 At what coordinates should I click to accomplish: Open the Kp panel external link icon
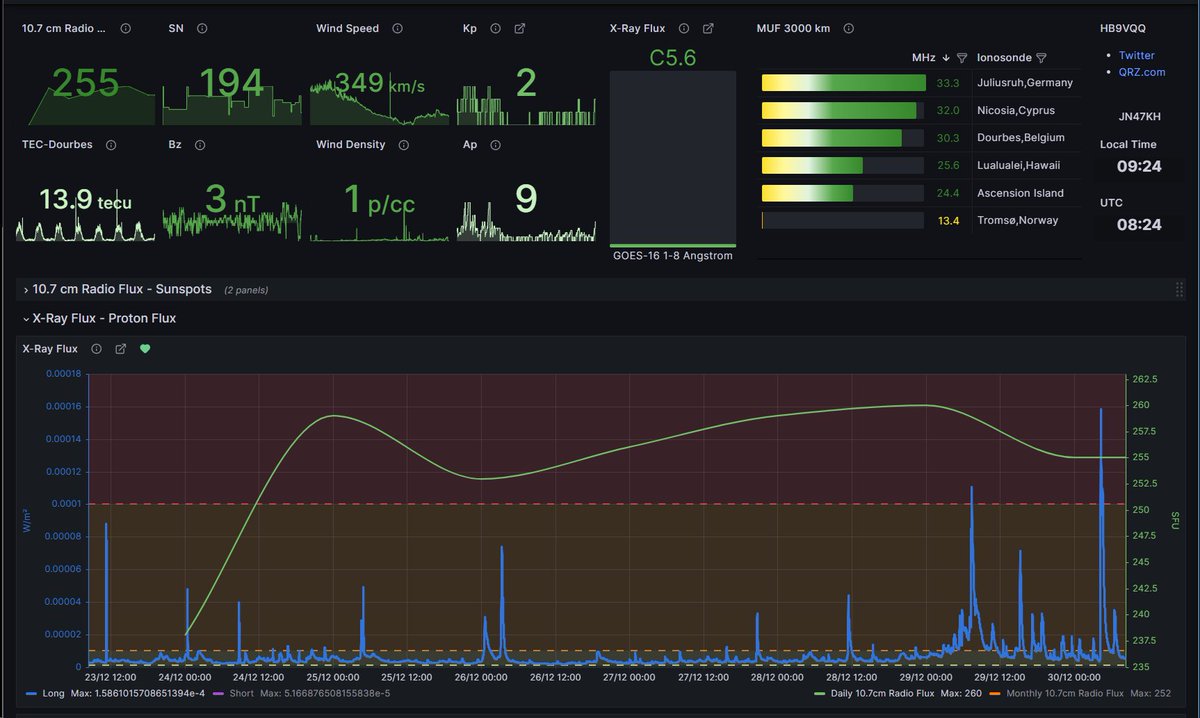[520, 29]
